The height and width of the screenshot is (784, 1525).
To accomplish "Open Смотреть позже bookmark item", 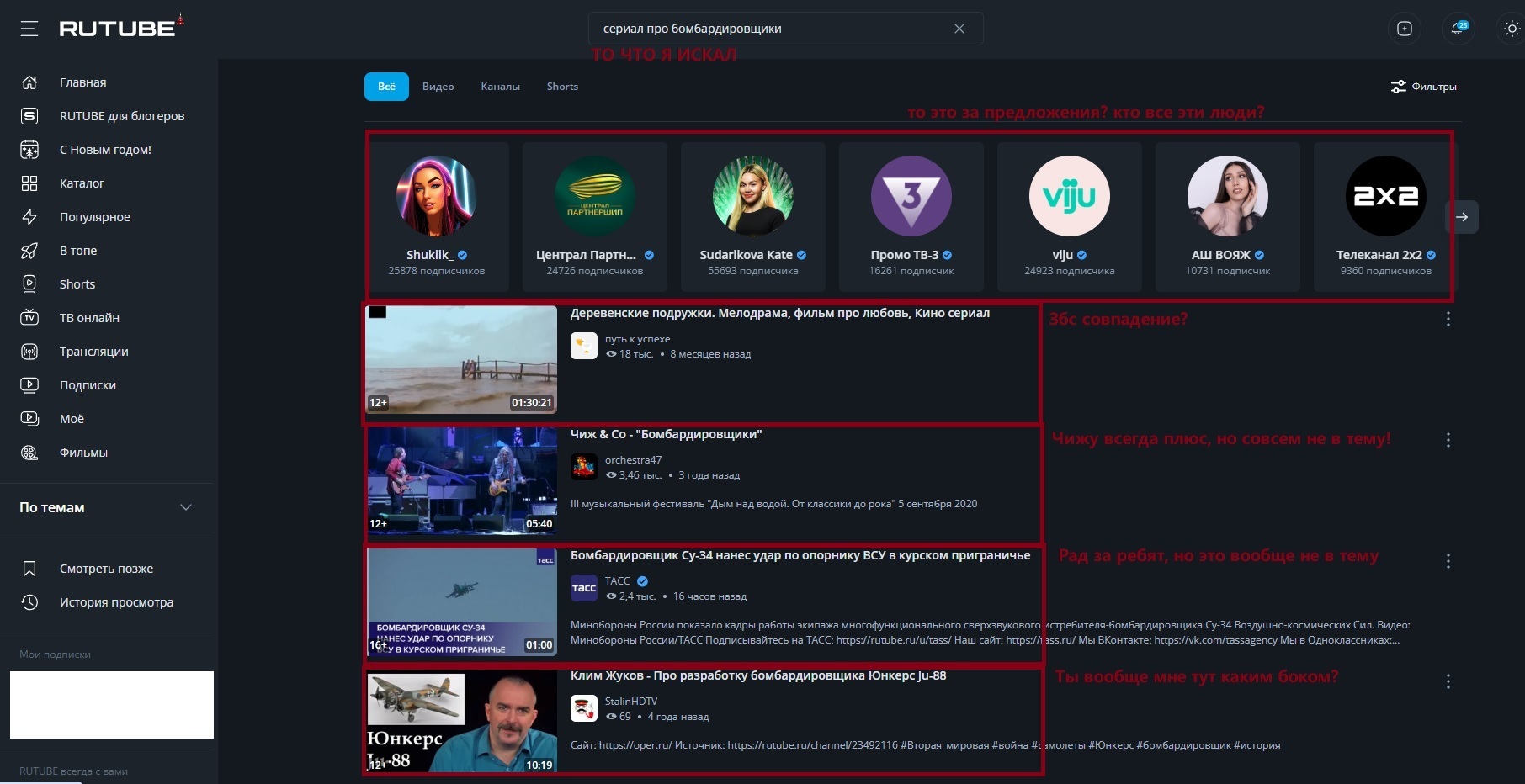I will pyautogui.click(x=106, y=569).
